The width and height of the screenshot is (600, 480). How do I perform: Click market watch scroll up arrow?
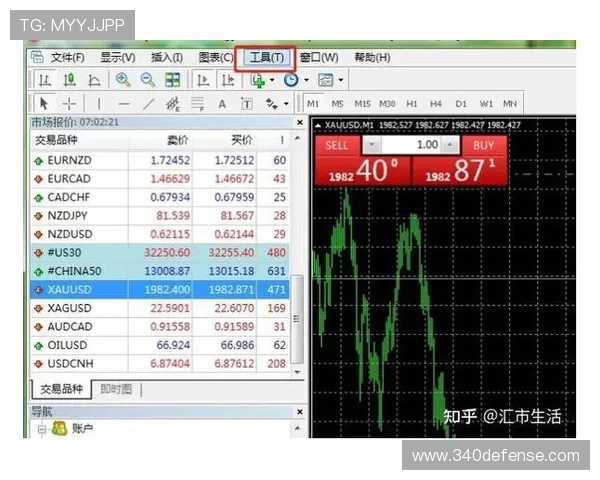(298, 137)
